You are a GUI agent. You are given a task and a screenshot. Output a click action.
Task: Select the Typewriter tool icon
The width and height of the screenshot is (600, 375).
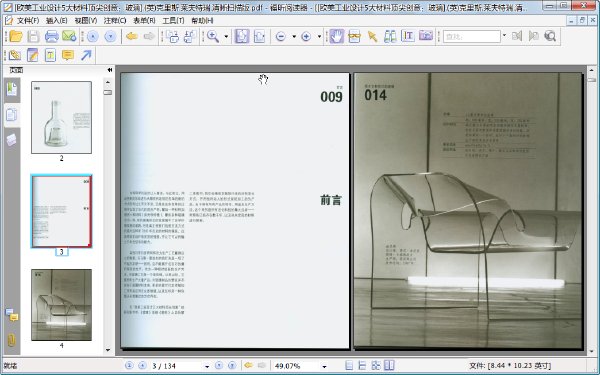click(x=50, y=55)
